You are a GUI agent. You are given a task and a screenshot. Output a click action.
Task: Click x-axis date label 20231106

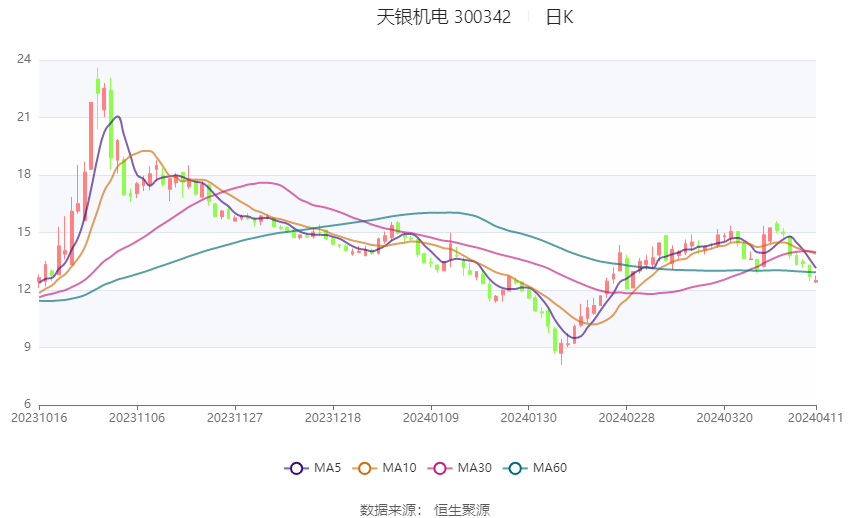[137, 418]
